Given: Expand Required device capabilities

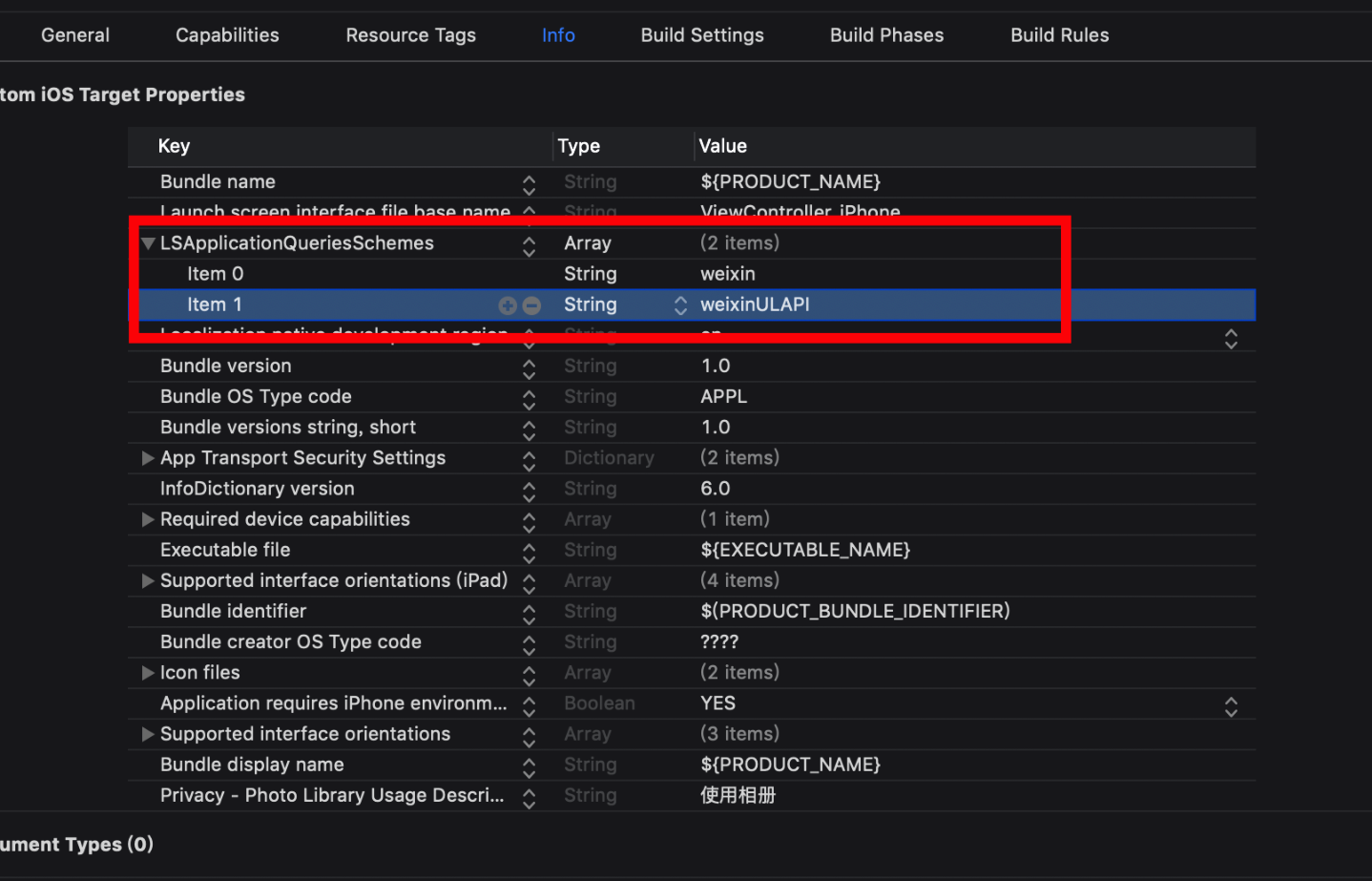Looking at the screenshot, I should pos(148,519).
